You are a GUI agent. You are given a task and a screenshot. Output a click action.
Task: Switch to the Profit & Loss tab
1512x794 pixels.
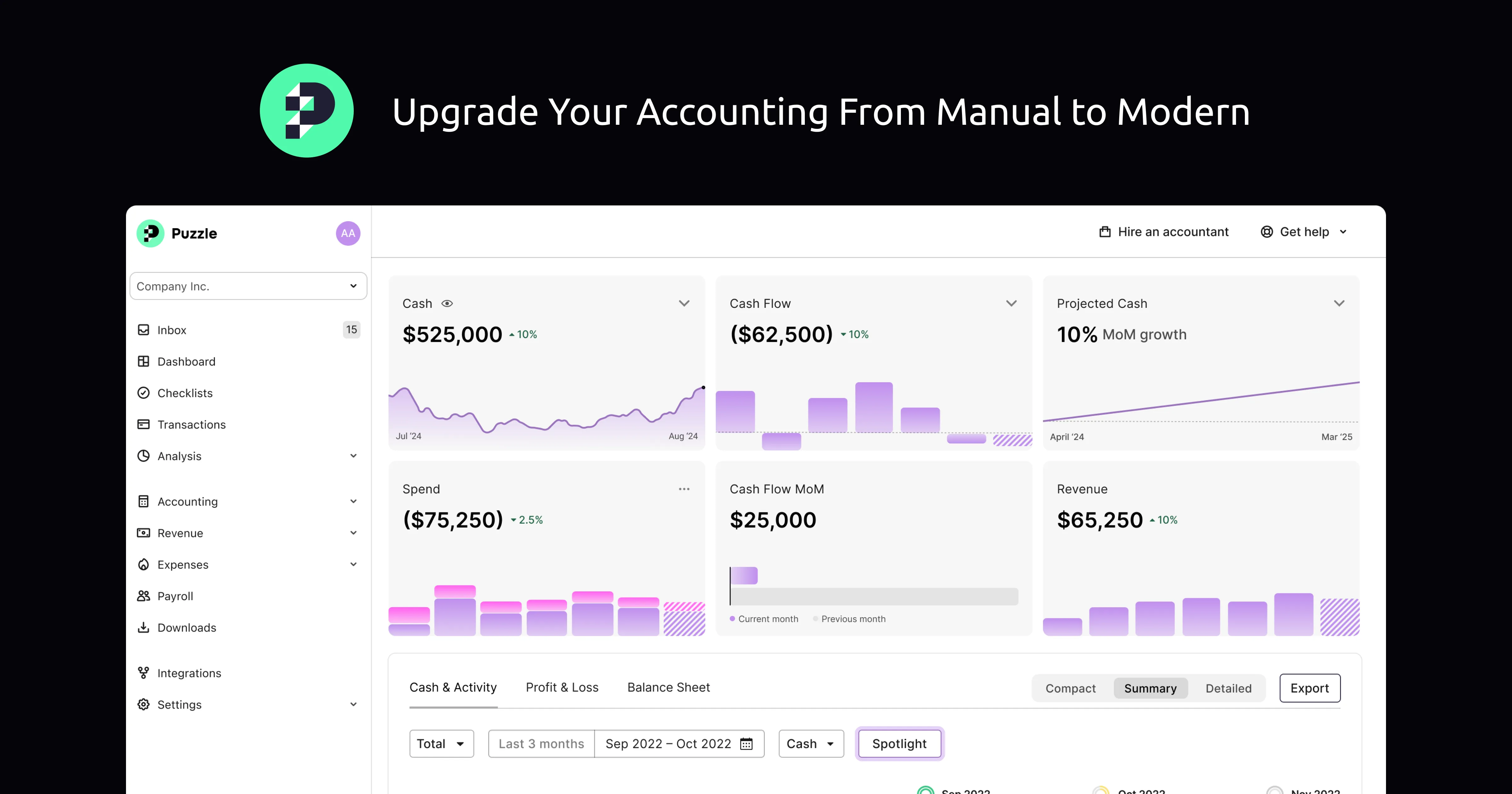562,687
